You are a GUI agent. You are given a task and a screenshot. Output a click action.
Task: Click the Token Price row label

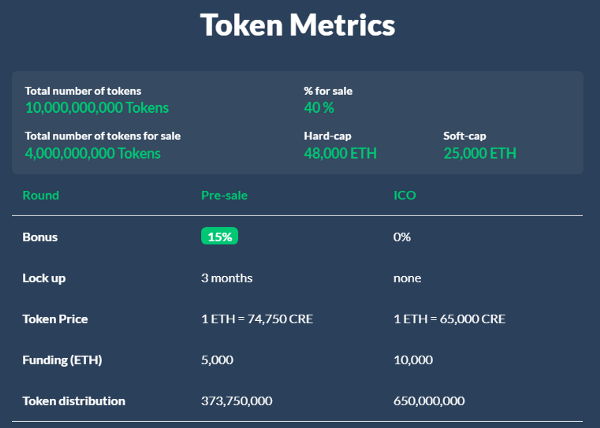(55, 319)
